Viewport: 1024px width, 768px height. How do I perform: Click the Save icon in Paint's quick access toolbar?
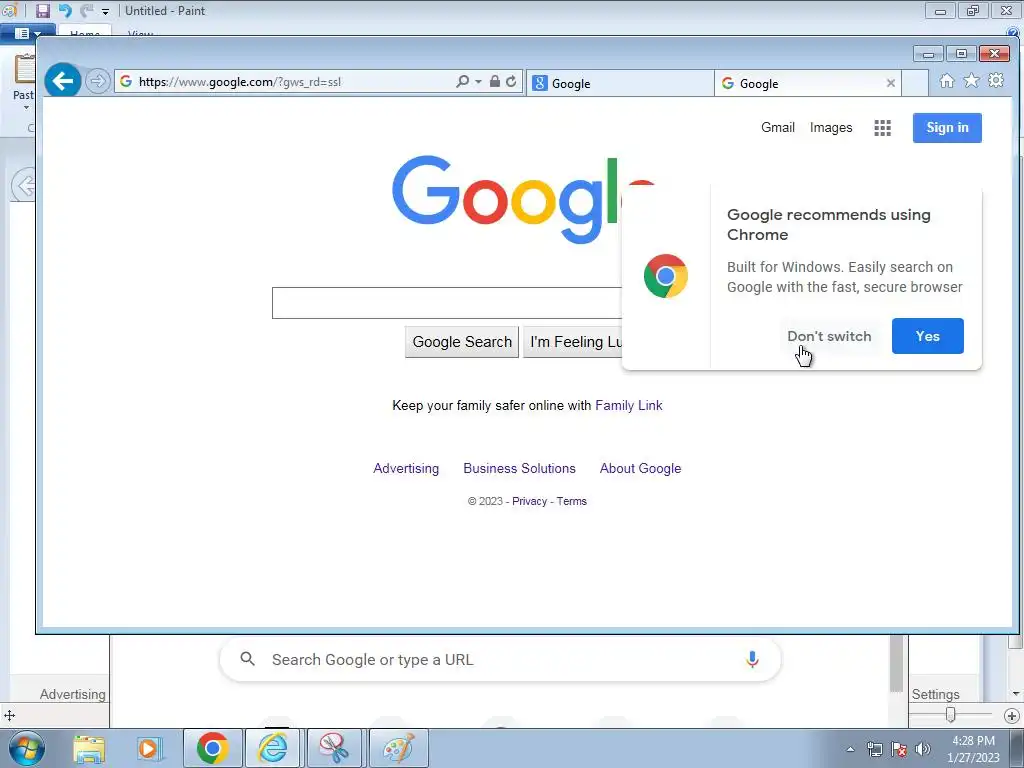(x=43, y=10)
